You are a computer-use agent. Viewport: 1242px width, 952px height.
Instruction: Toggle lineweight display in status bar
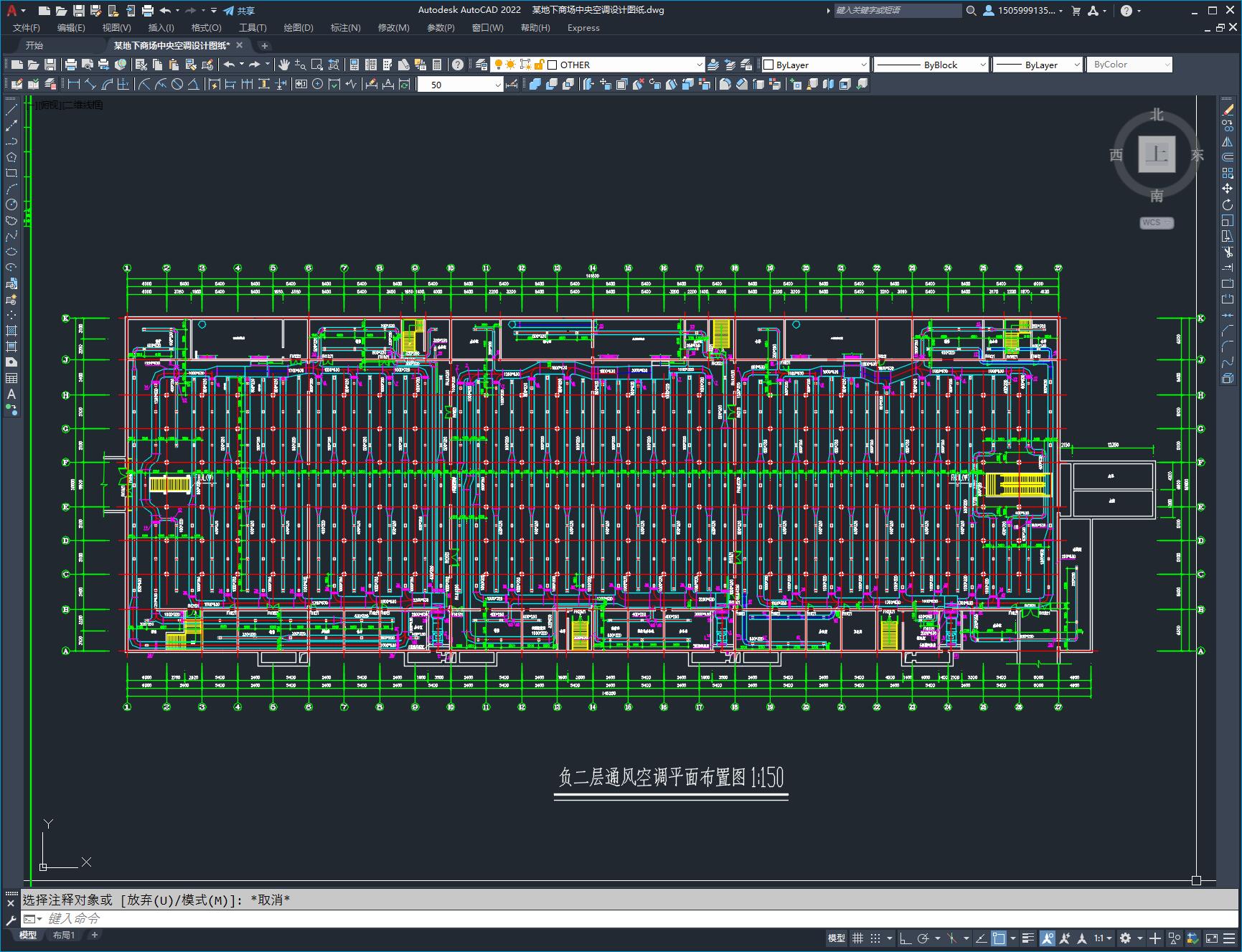click(x=1028, y=938)
